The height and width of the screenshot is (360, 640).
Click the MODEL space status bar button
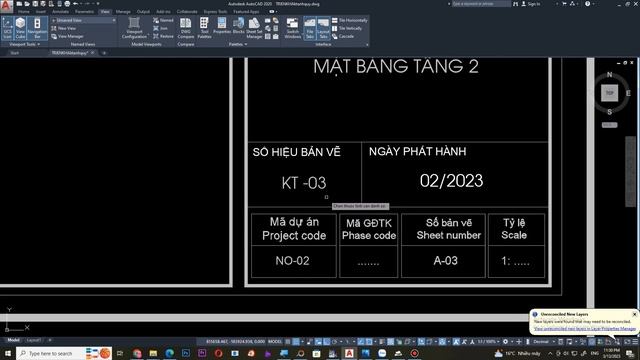[x=275, y=341]
